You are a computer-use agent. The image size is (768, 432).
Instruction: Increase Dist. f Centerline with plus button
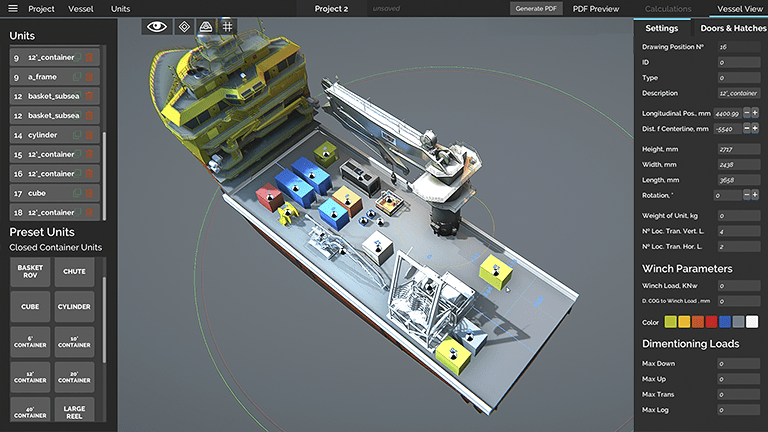tap(755, 128)
